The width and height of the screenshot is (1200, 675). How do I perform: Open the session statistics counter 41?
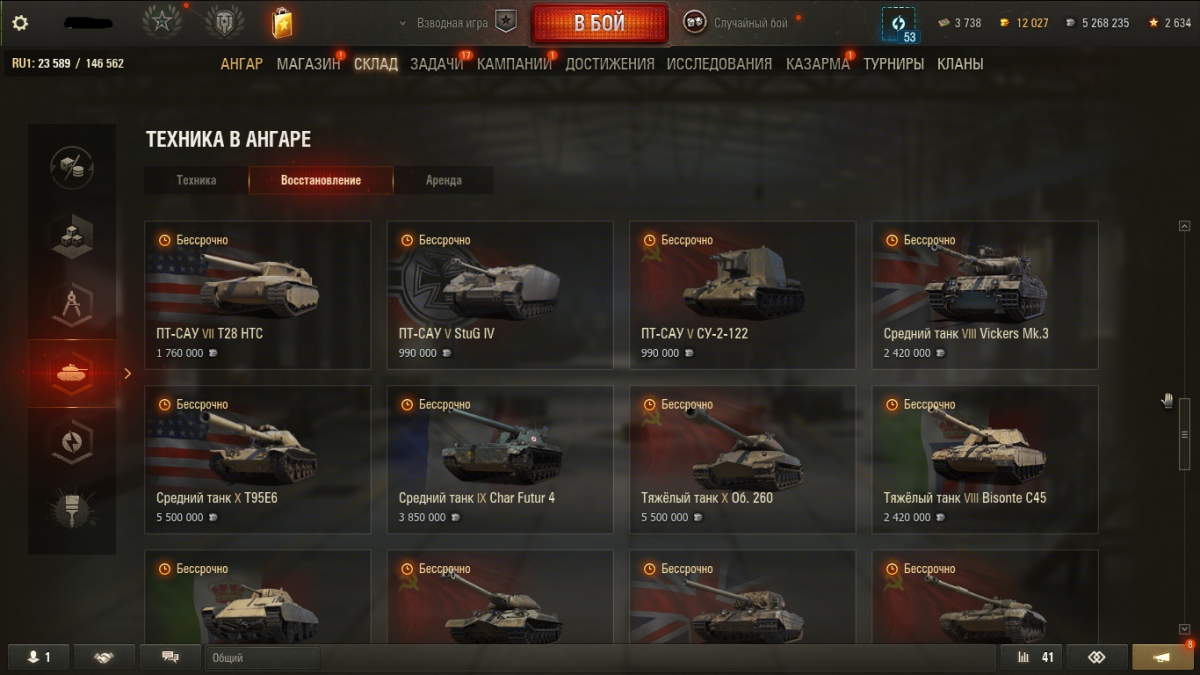point(1034,657)
